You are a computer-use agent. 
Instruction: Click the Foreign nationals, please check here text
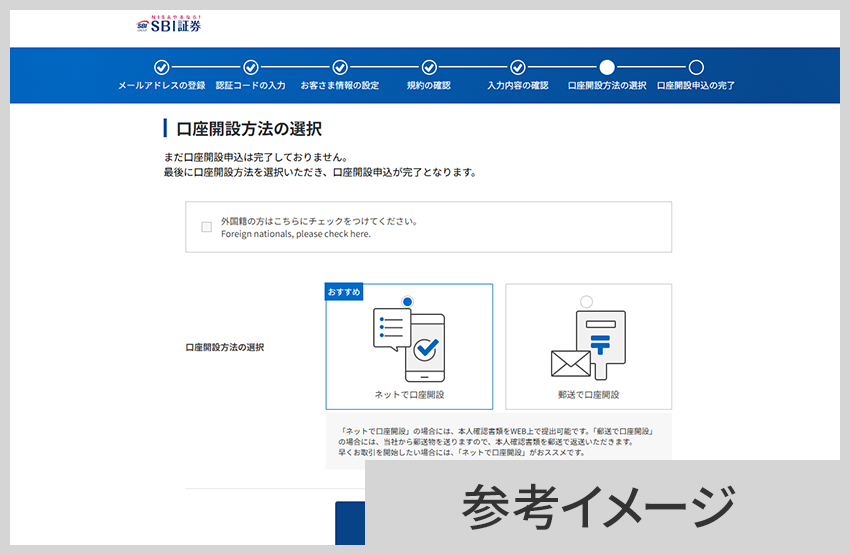(296, 234)
